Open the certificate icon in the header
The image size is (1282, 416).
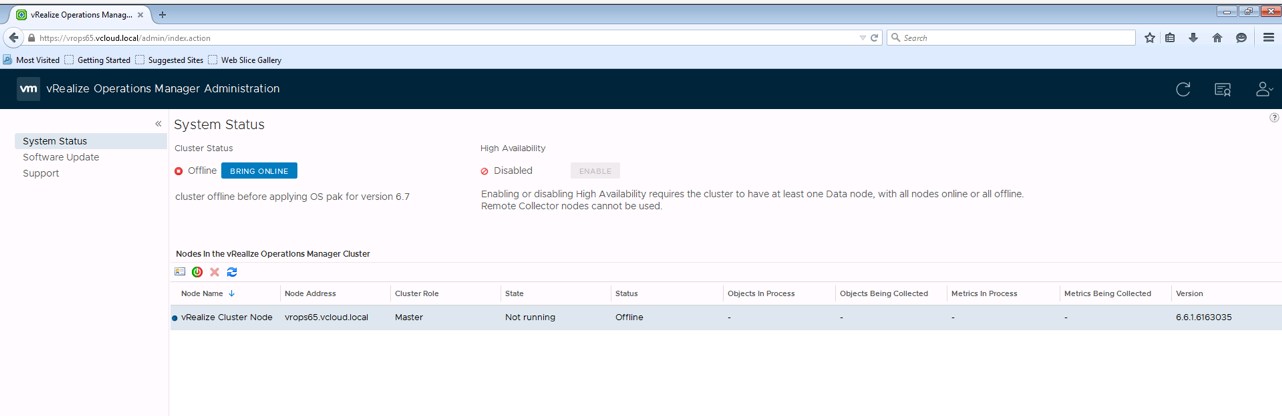(x=1222, y=89)
